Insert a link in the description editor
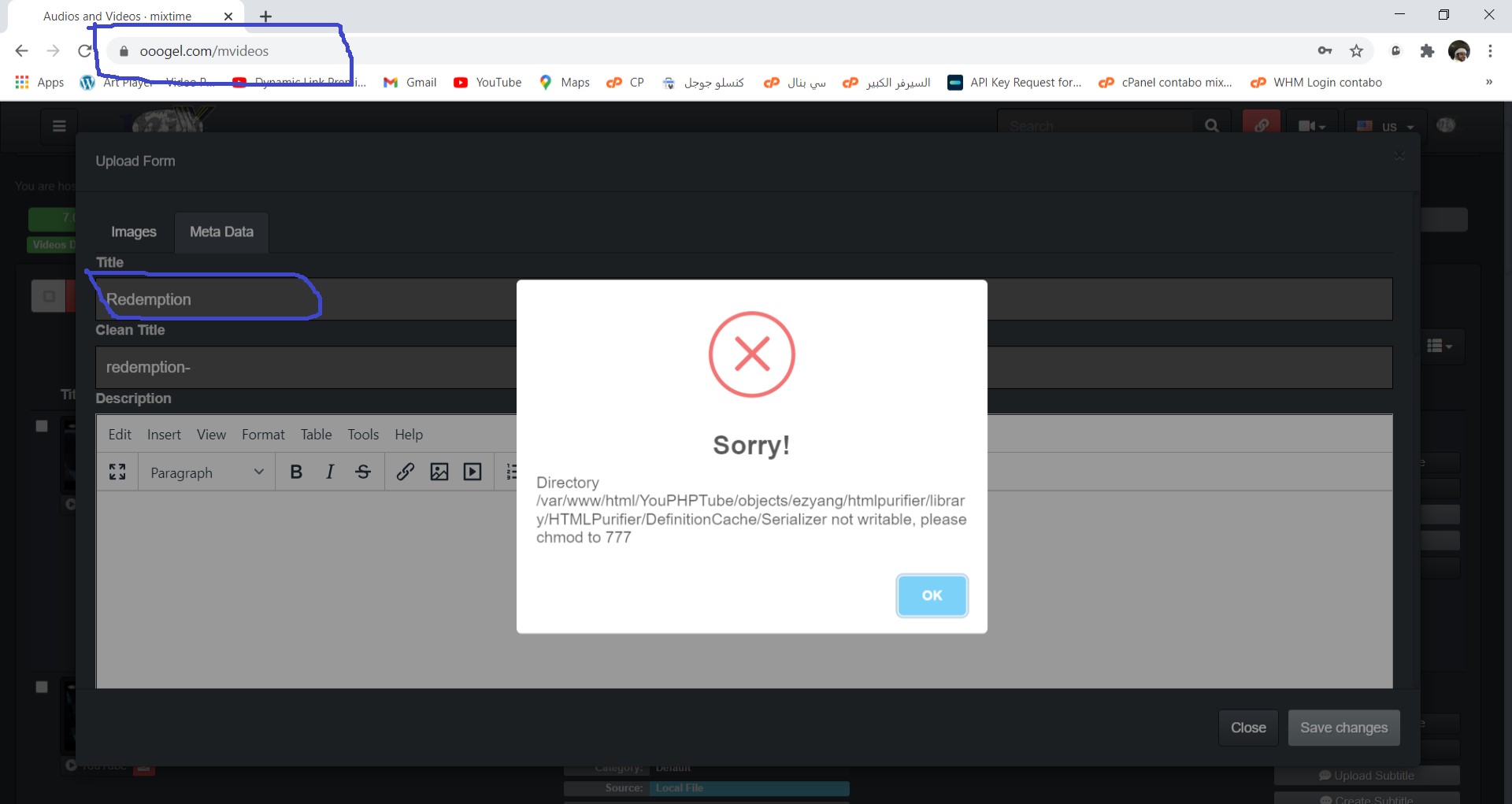Viewport: 1512px width, 804px height. [406, 472]
